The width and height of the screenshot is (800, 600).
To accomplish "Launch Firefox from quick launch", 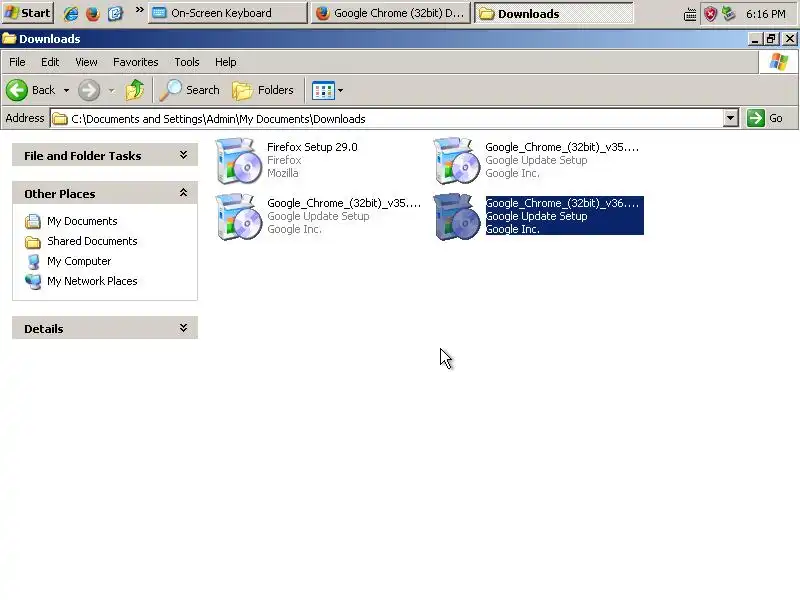I will 93,13.
